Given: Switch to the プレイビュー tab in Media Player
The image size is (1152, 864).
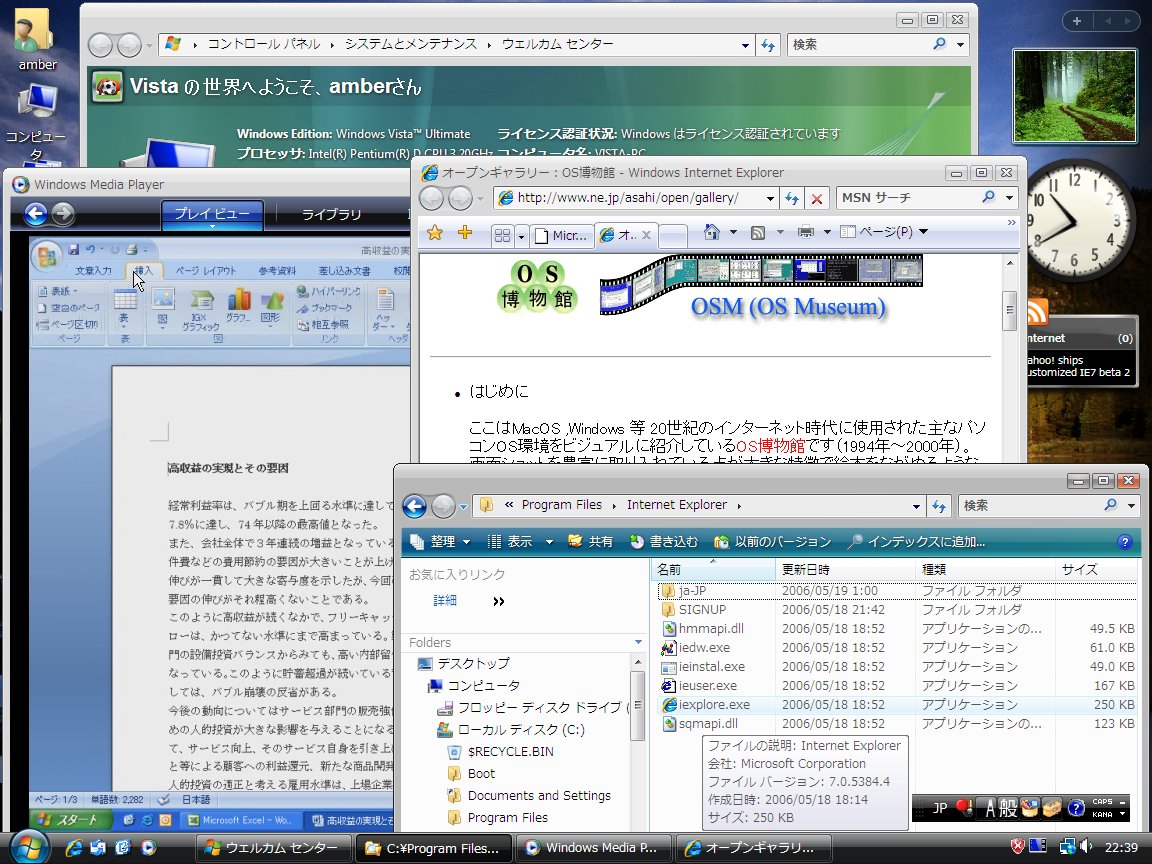Looking at the screenshot, I should (212, 214).
